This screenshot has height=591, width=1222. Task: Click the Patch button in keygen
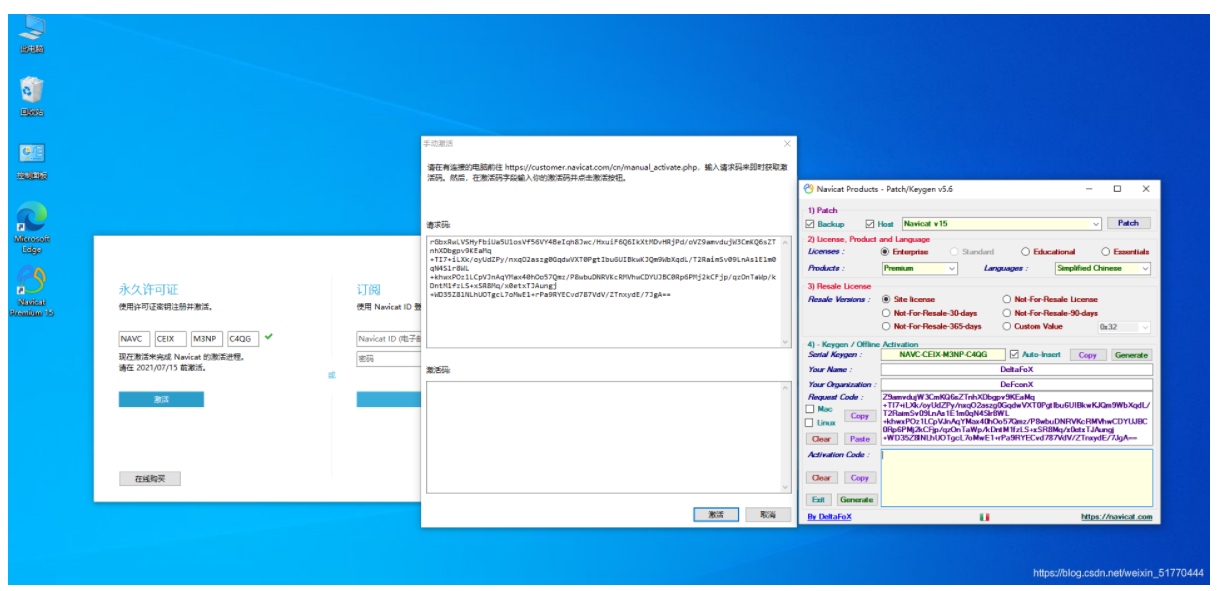1128,223
